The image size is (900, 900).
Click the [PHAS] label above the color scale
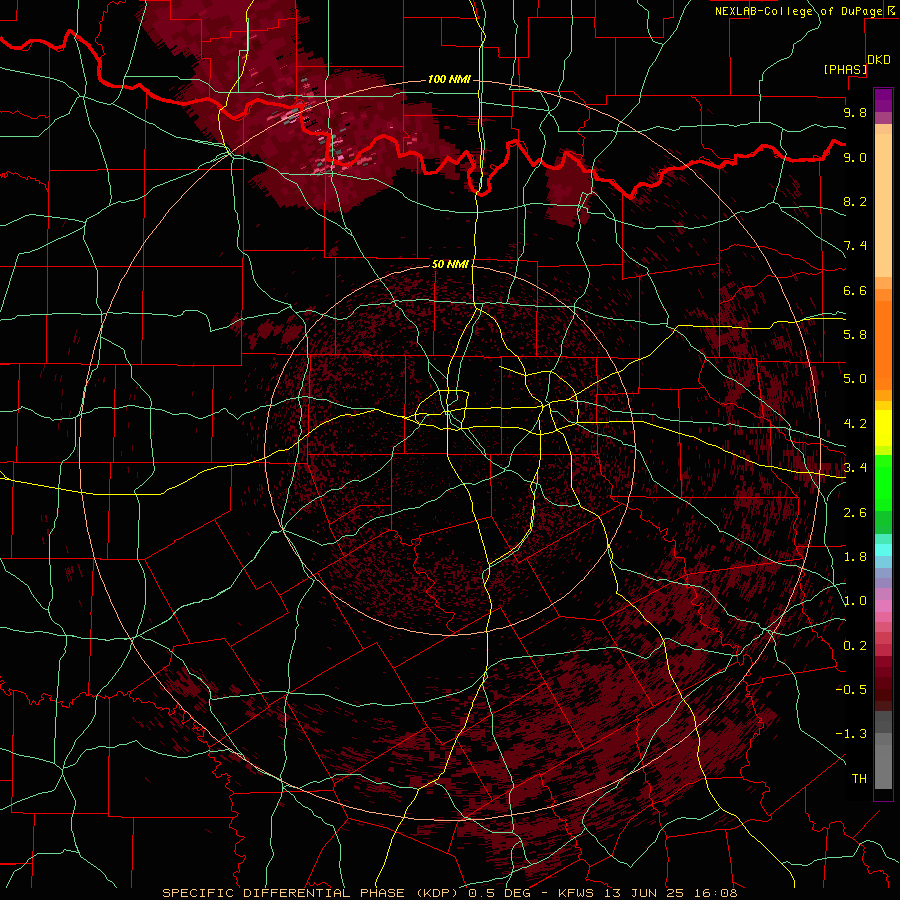[x=845, y=70]
